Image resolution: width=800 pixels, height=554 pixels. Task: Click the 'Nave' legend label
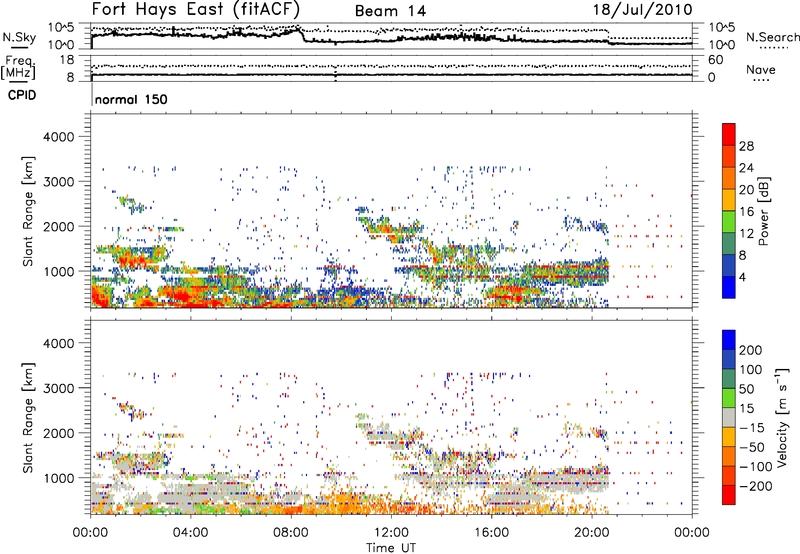pos(760,69)
